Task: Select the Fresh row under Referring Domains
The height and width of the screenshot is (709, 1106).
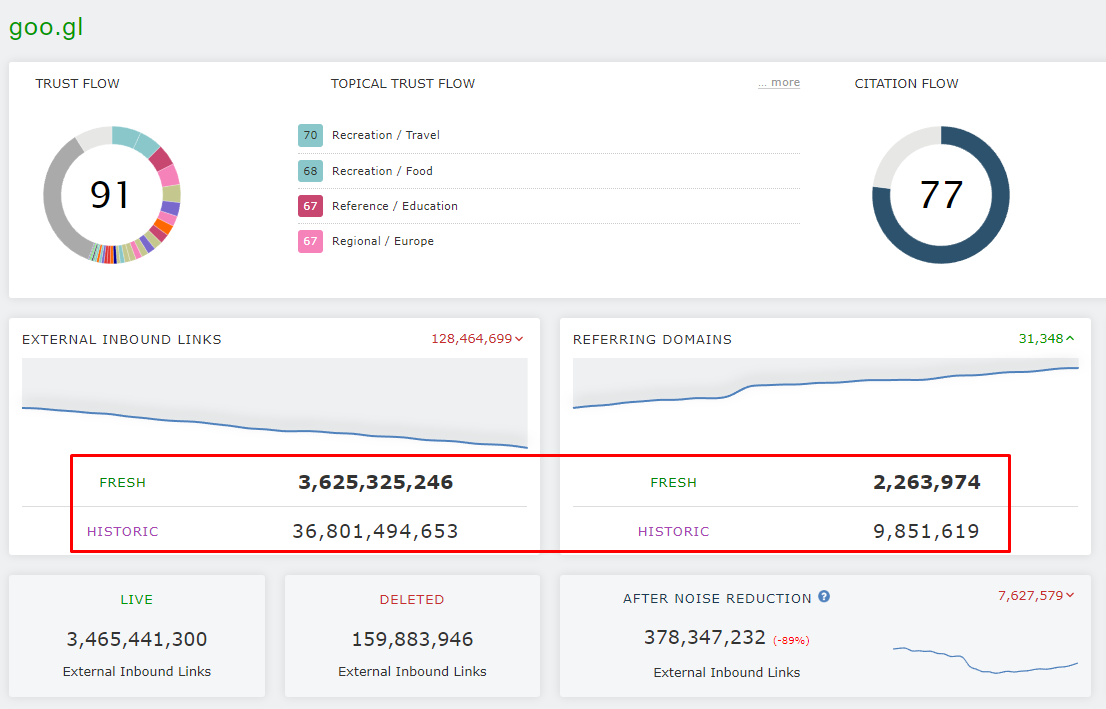Action: tap(824, 482)
